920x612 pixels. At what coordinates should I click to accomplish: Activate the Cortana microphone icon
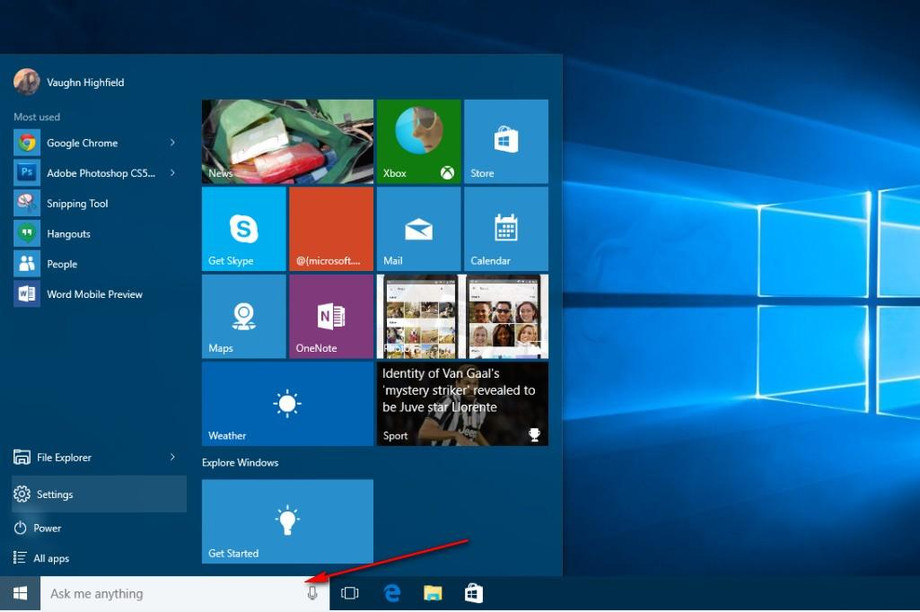coord(312,593)
